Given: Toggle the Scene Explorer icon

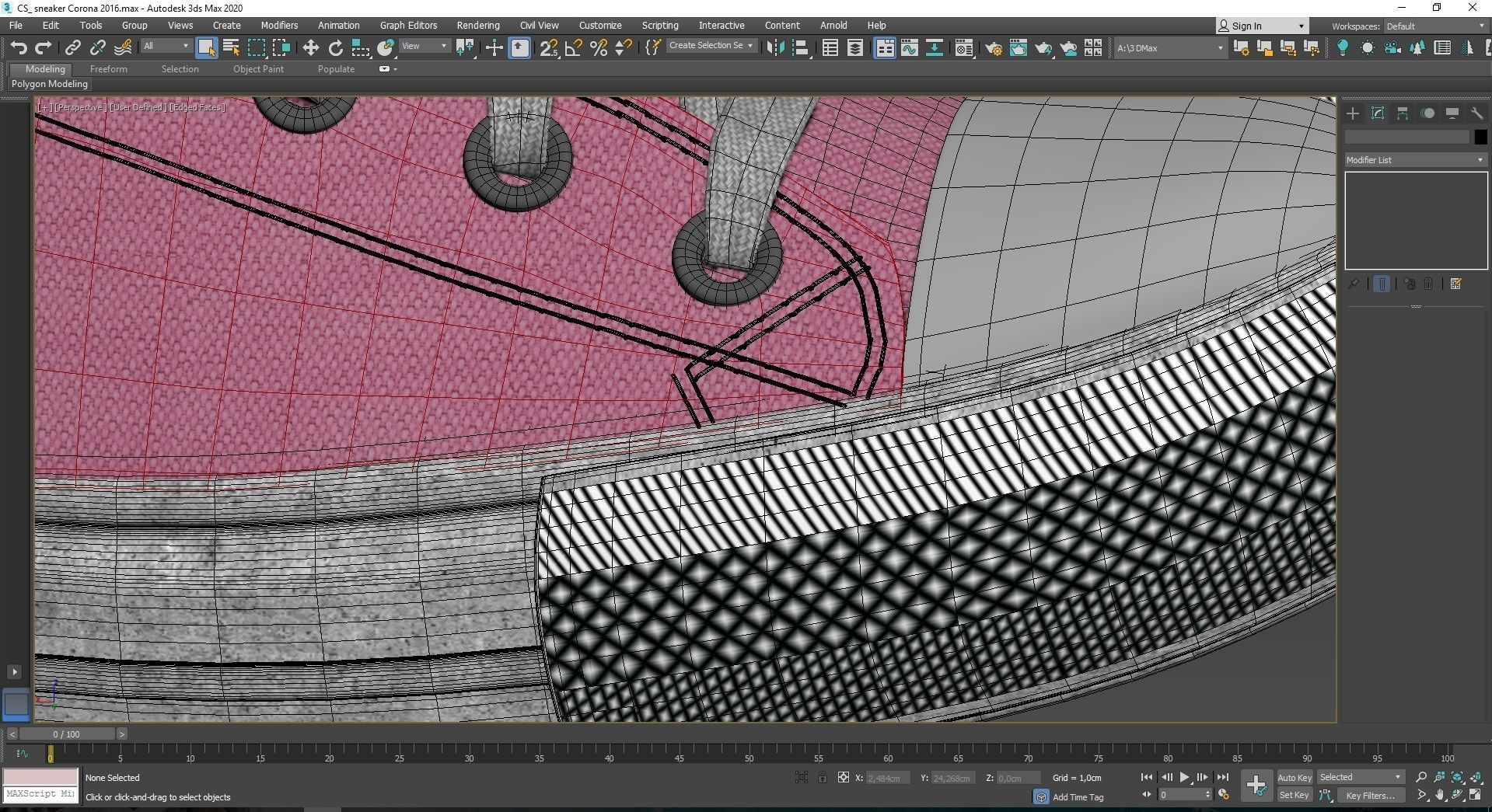Looking at the screenshot, I should tap(830, 48).
